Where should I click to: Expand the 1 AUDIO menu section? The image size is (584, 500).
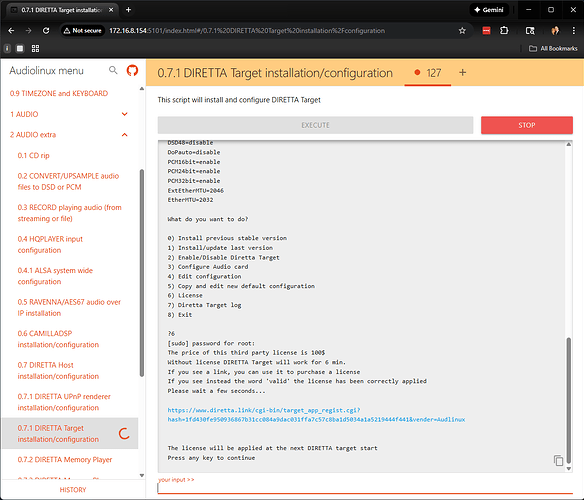pos(69,114)
